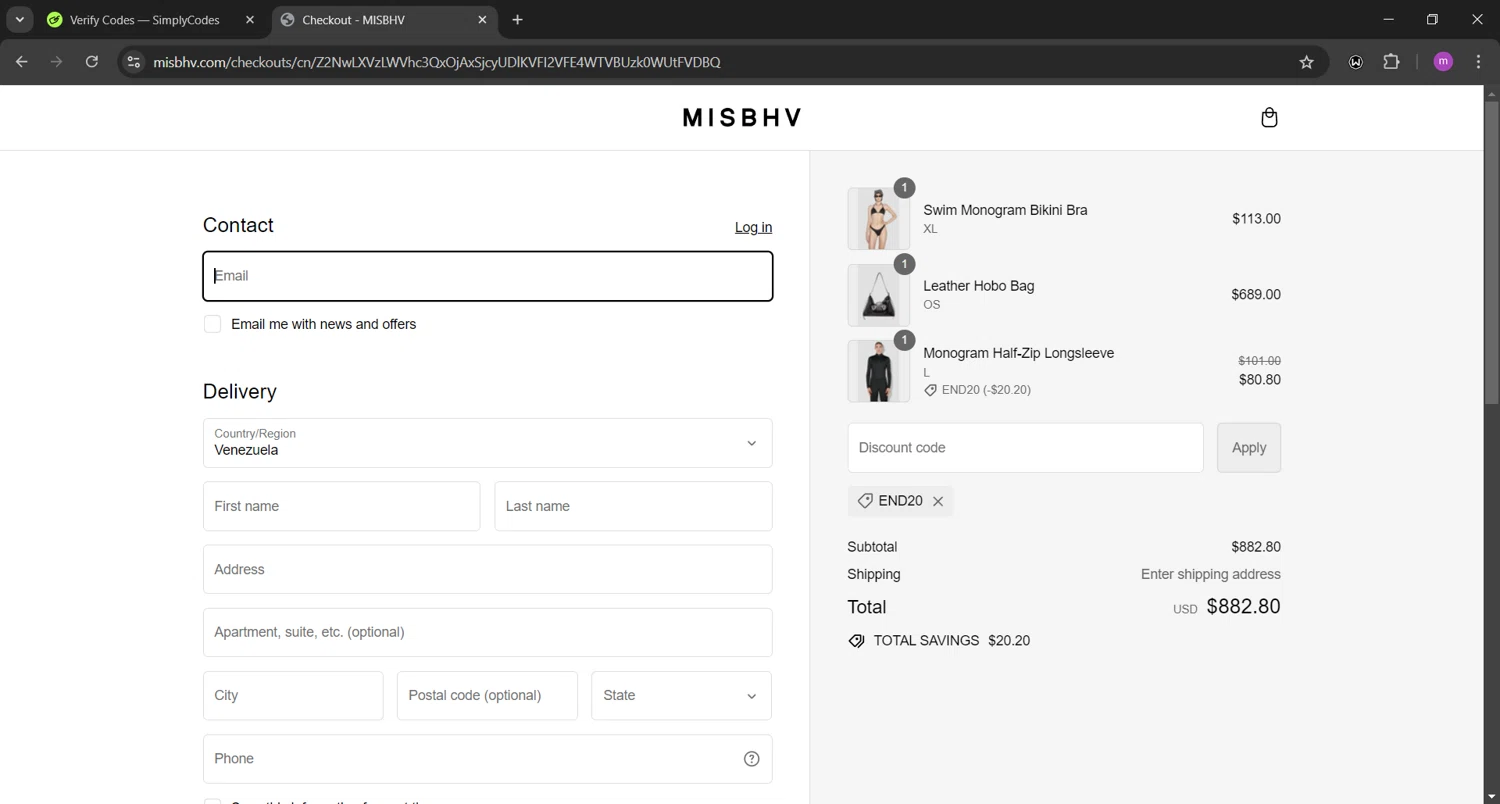Open Chrome three-dot menu
Image resolution: width=1500 pixels, height=804 pixels.
point(1479,62)
